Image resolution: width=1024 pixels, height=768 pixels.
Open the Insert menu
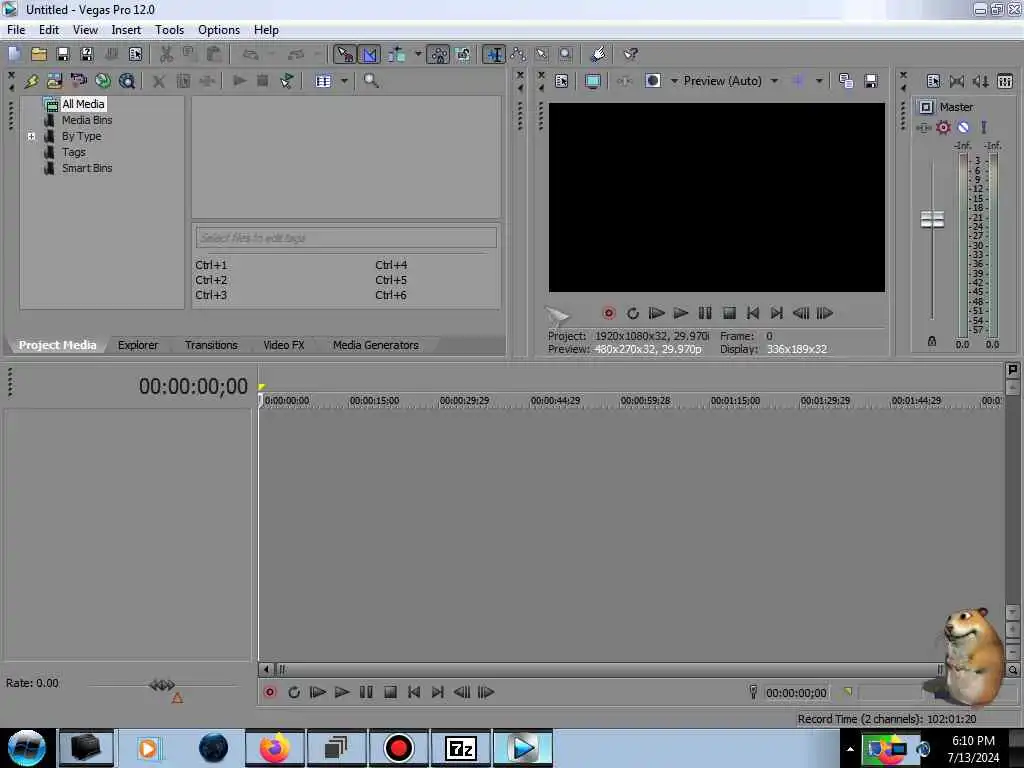[126, 30]
